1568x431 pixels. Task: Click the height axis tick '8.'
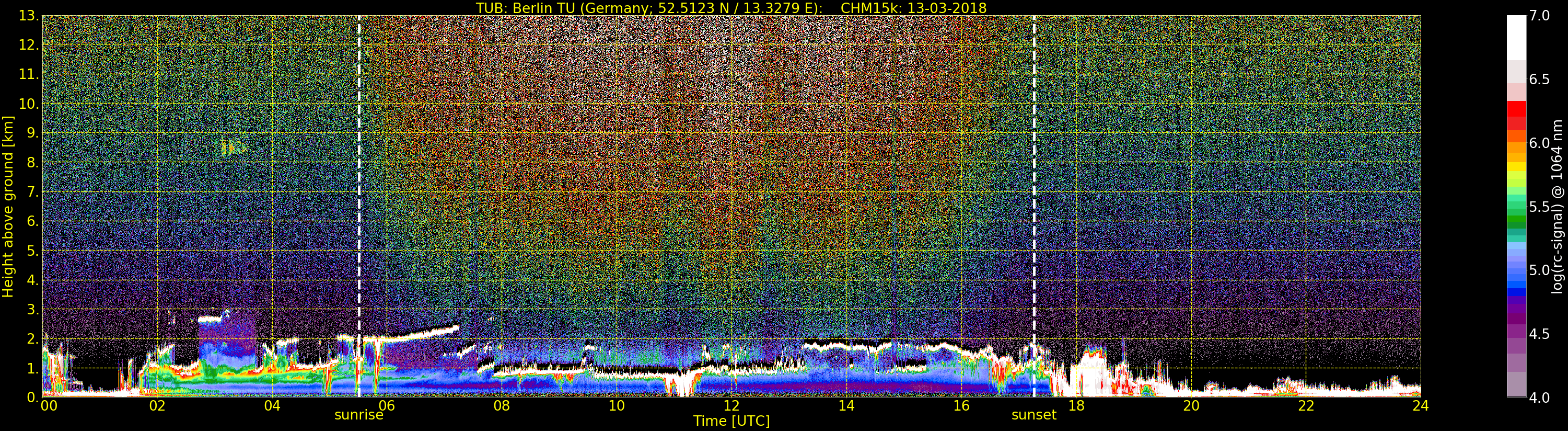tap(32, 163)
